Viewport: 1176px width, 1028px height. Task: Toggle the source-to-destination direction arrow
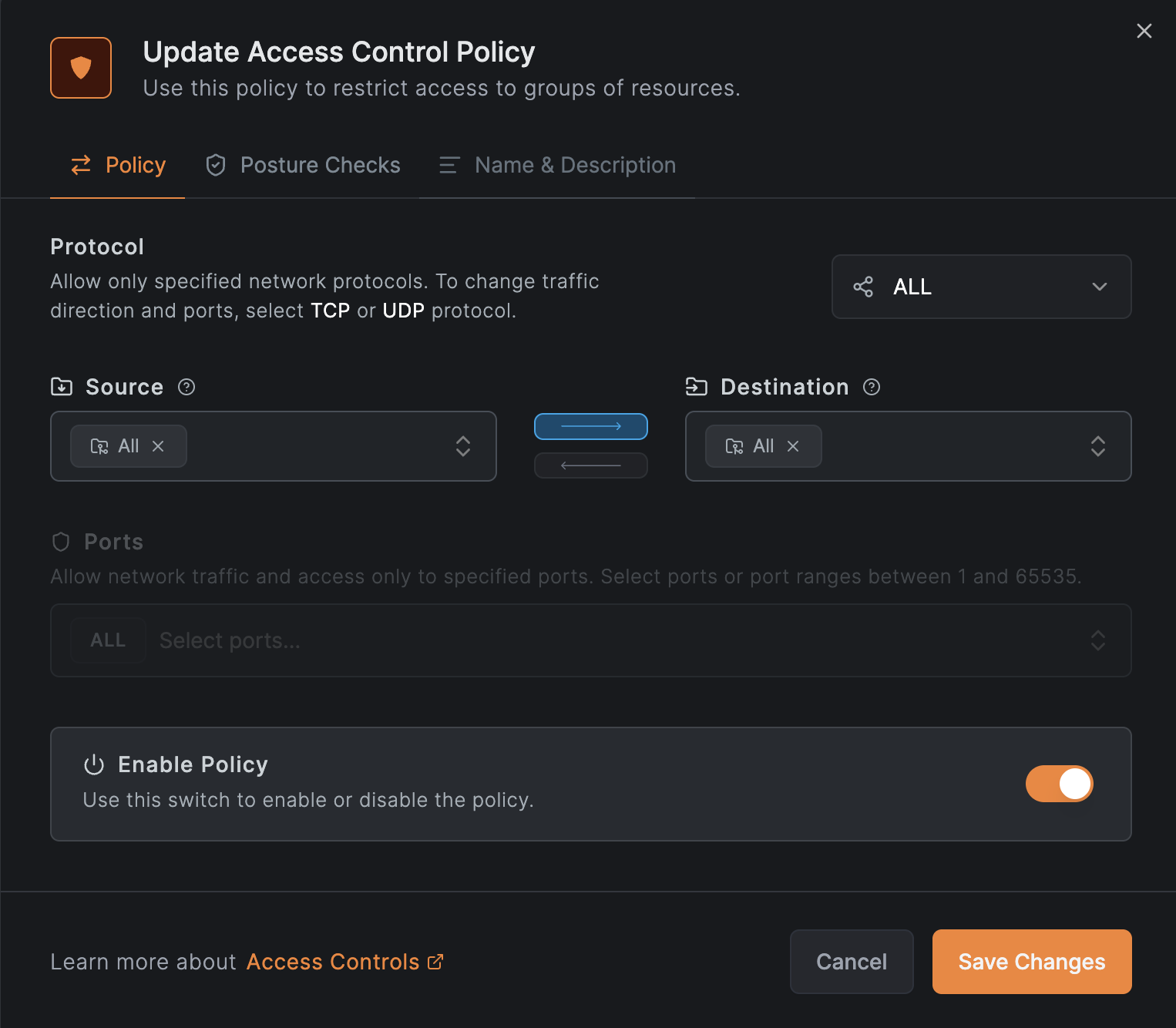[x=591, y=426]
